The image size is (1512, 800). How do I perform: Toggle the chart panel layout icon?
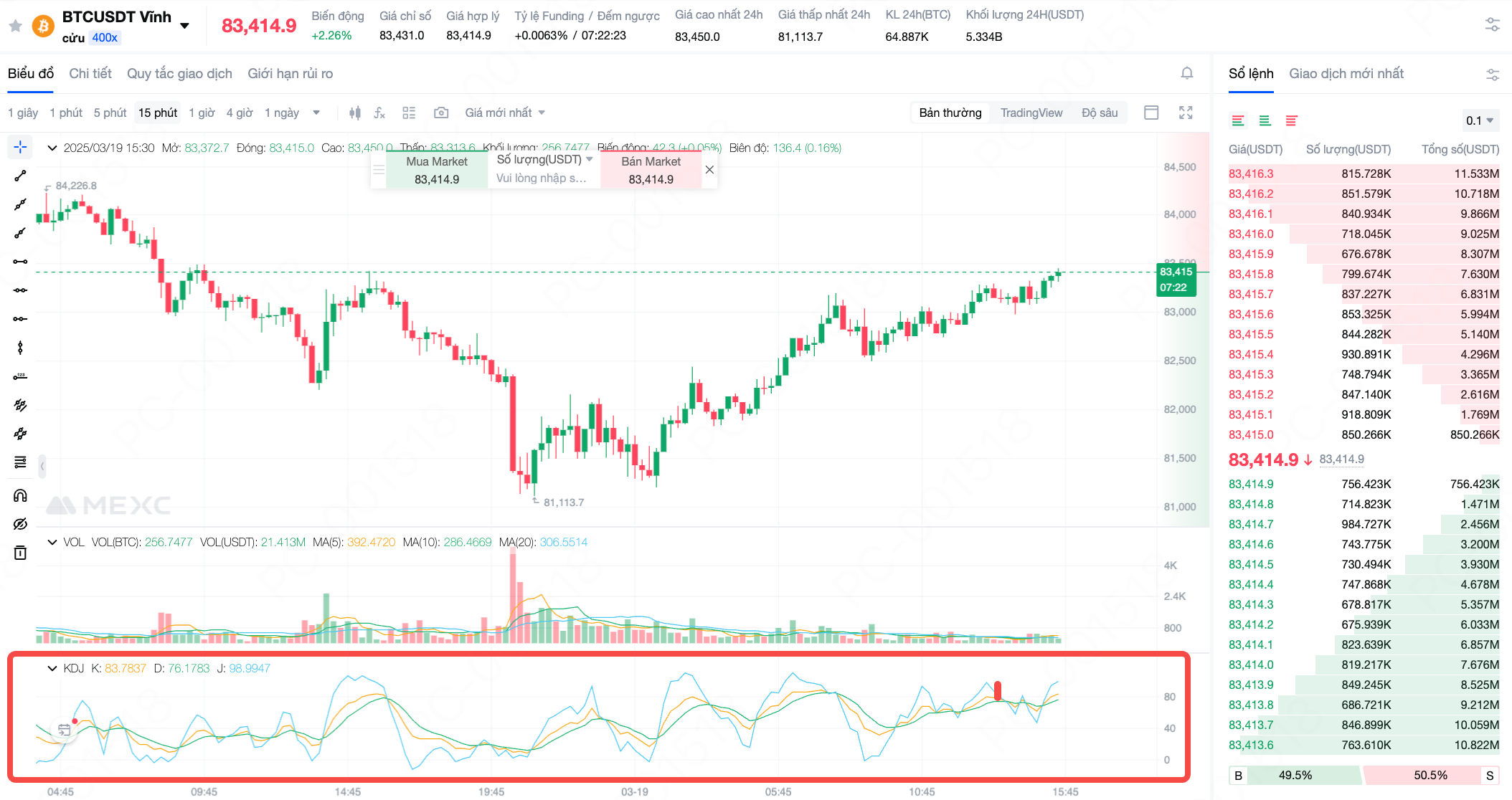(1151, 113)
